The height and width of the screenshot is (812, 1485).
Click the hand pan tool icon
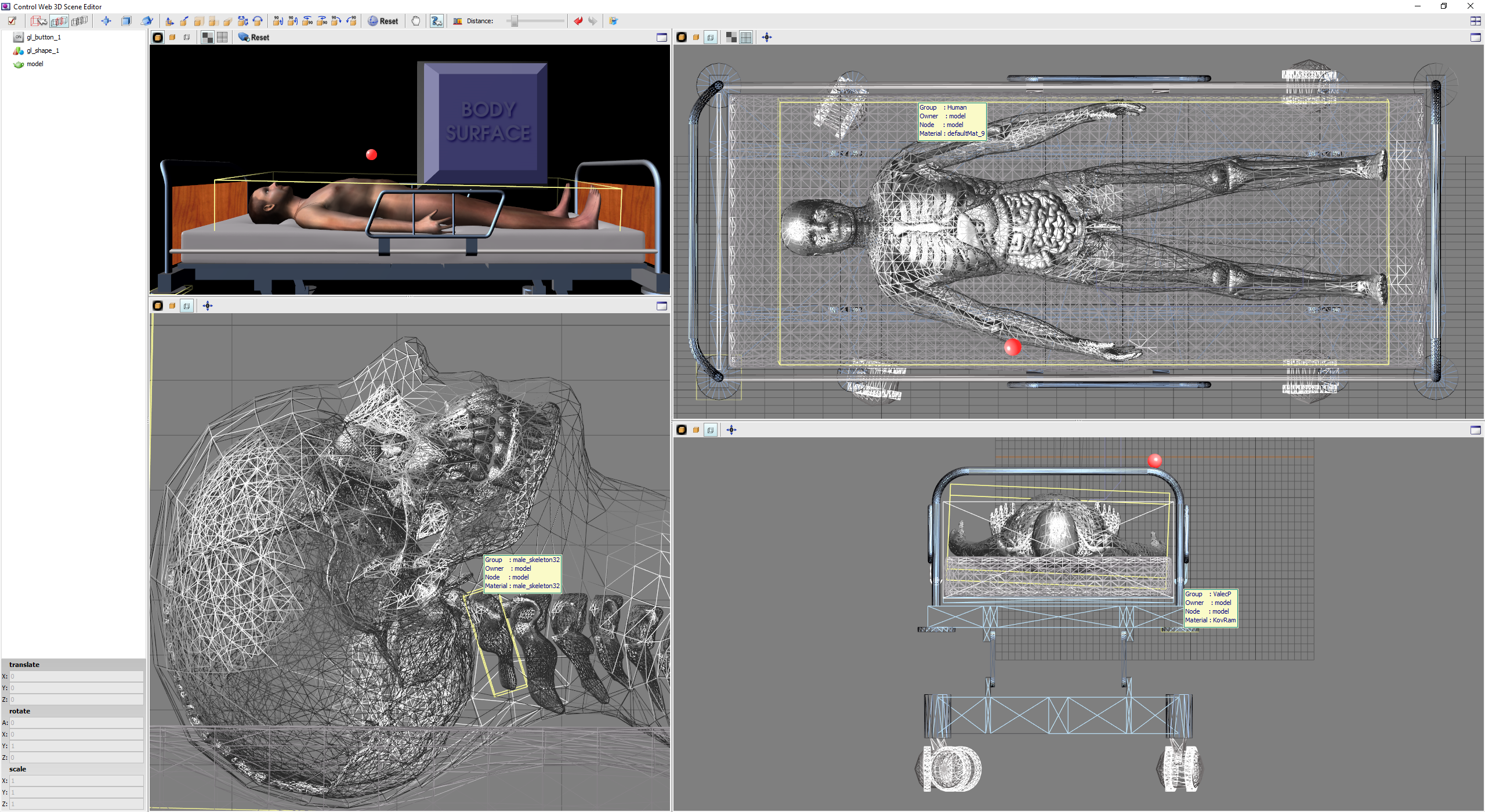[x=416, y=21]
